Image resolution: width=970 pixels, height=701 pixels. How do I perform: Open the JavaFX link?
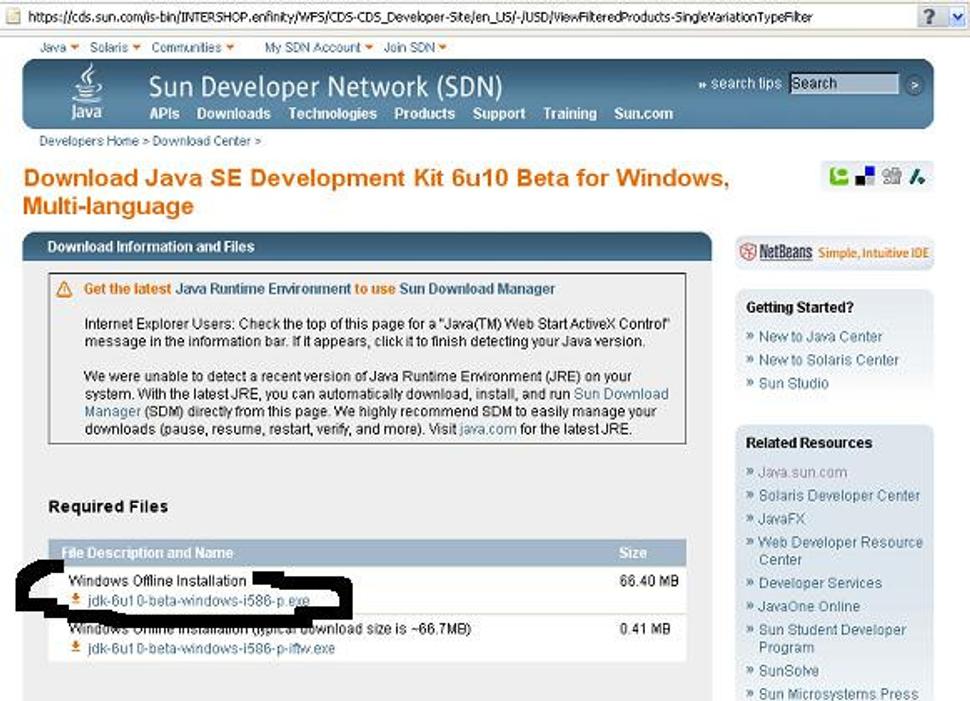point(781,519)
